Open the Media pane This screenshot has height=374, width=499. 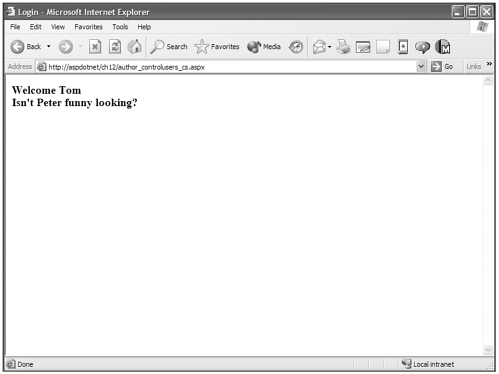pos(264,47)
